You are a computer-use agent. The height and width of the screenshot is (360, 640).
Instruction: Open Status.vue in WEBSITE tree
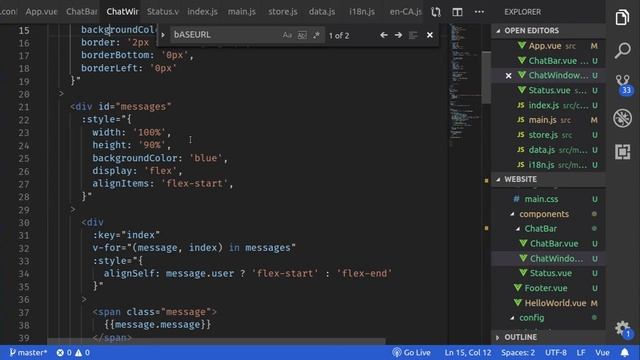[548, 273]
